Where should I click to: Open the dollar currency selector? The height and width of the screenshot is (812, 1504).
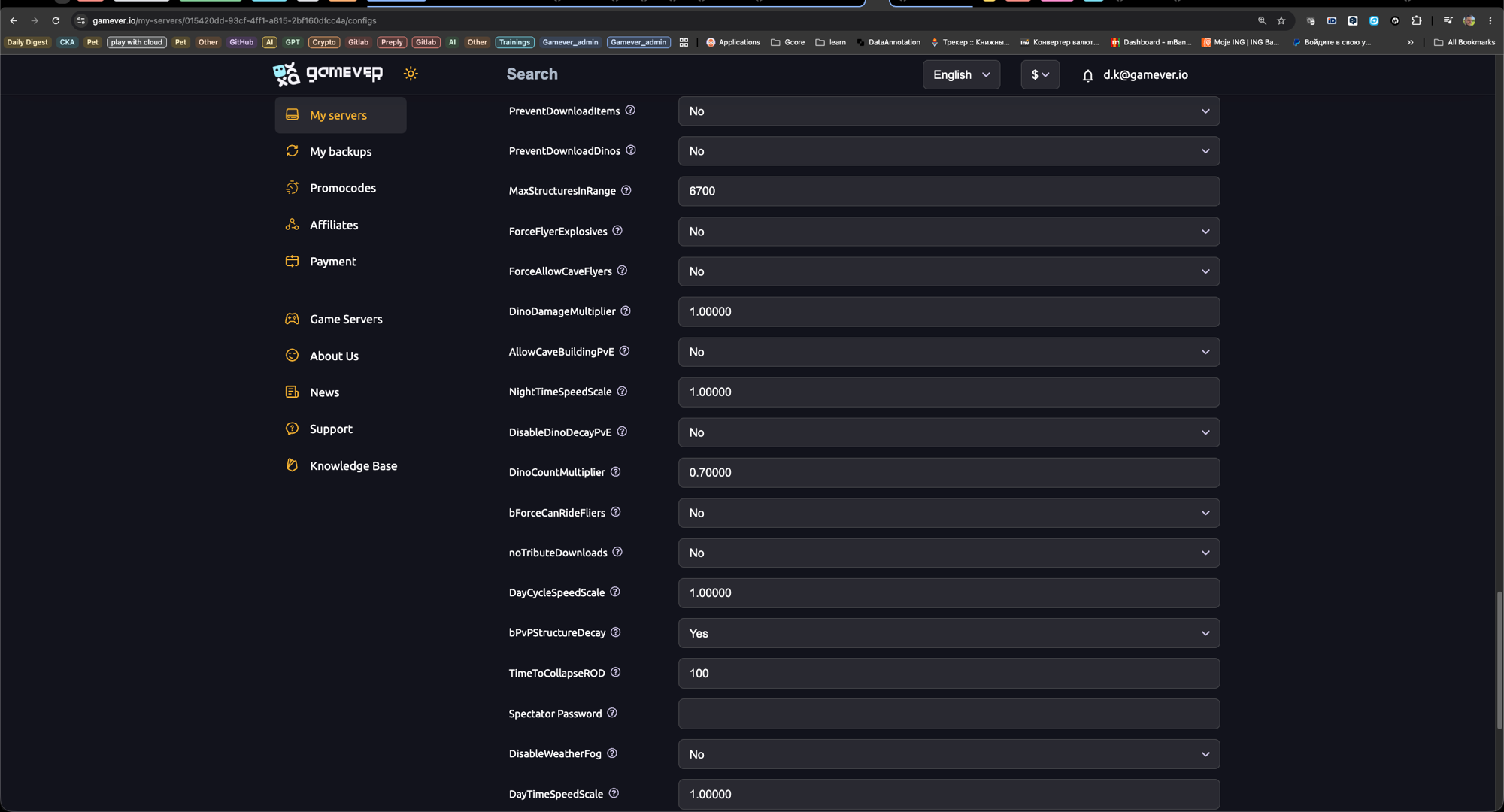click(1040, 74)
